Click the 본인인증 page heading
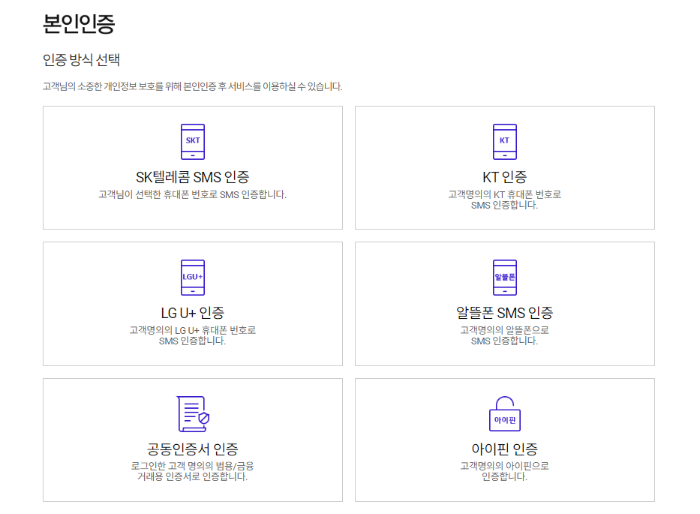Screen dimensions: 700x514 click(79, 24)
